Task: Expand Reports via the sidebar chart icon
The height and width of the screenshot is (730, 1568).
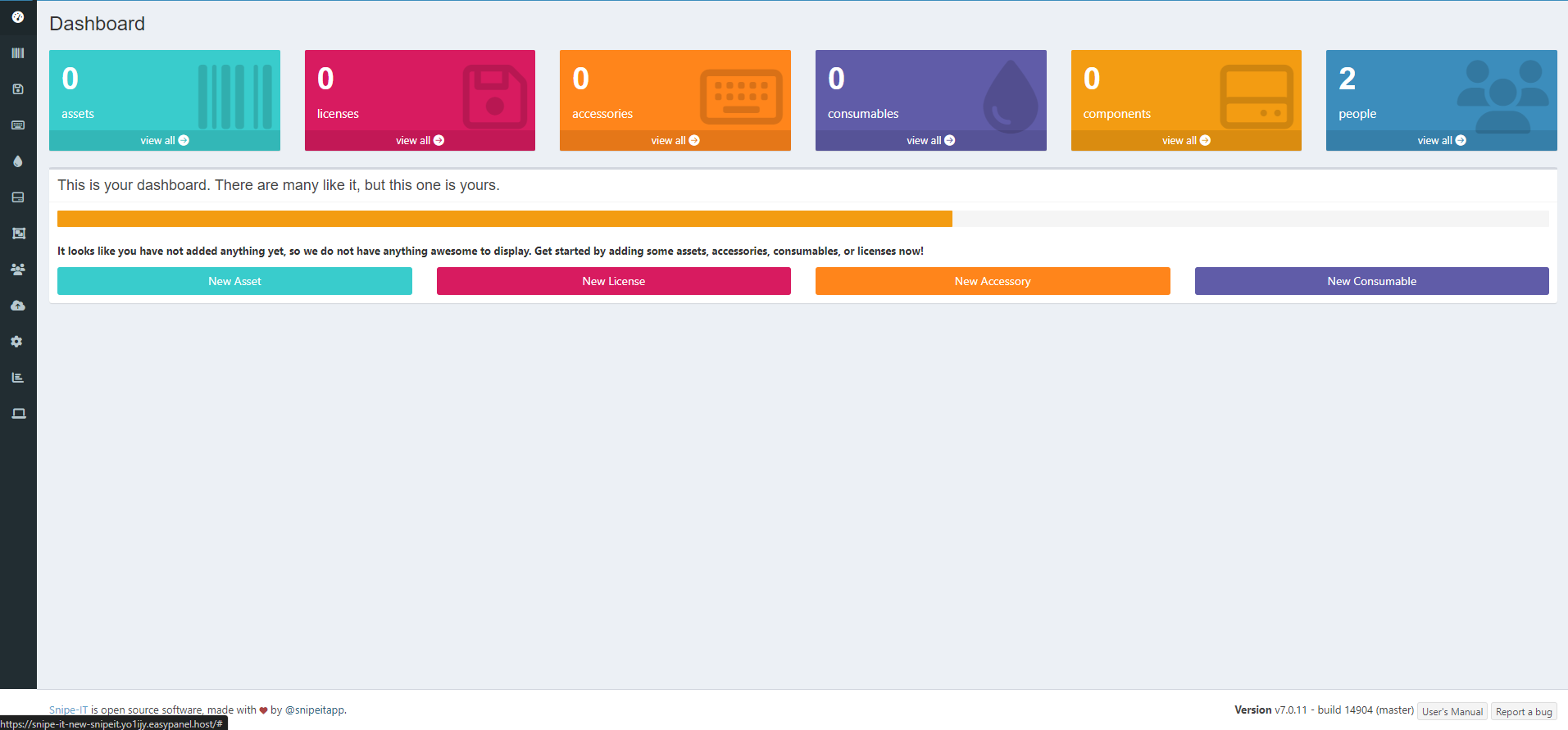Action: (18, 378)
